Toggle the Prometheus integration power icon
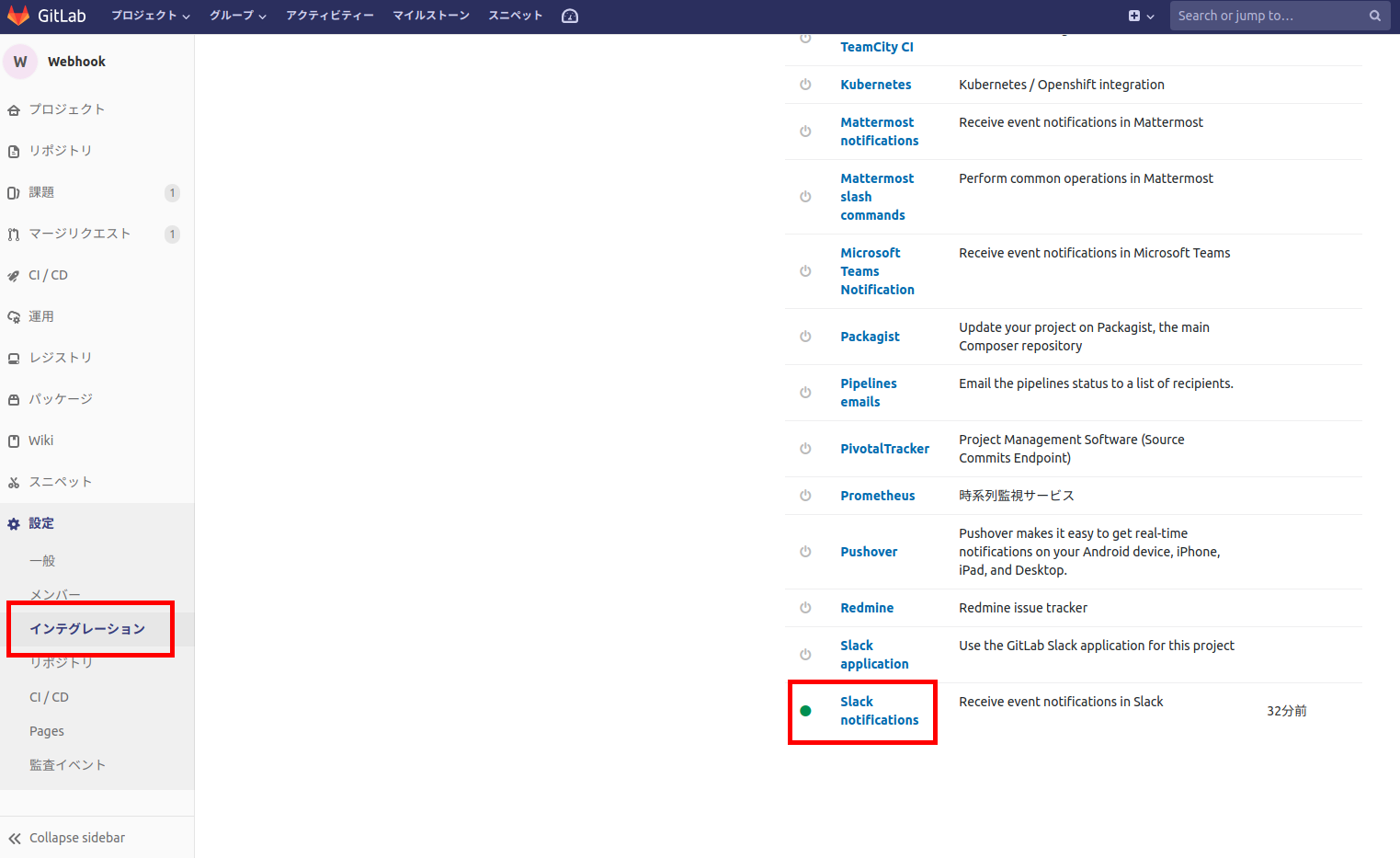This screenshot has height=858, width=1400. pyautogui.click(x=805, y=495)
